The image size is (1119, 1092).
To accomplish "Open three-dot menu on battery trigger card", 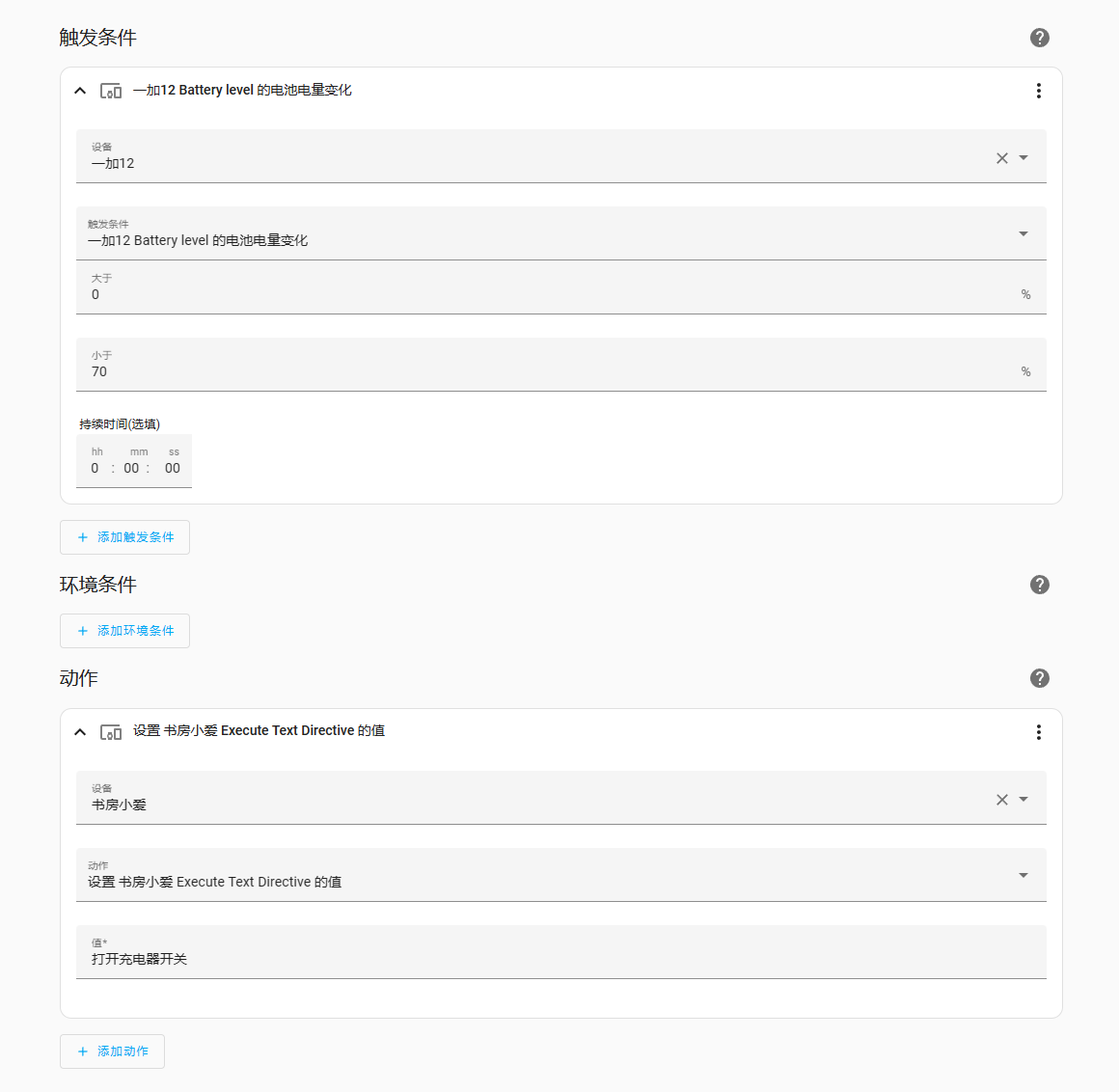I will pyautogui.click(x=1038, y=91).
